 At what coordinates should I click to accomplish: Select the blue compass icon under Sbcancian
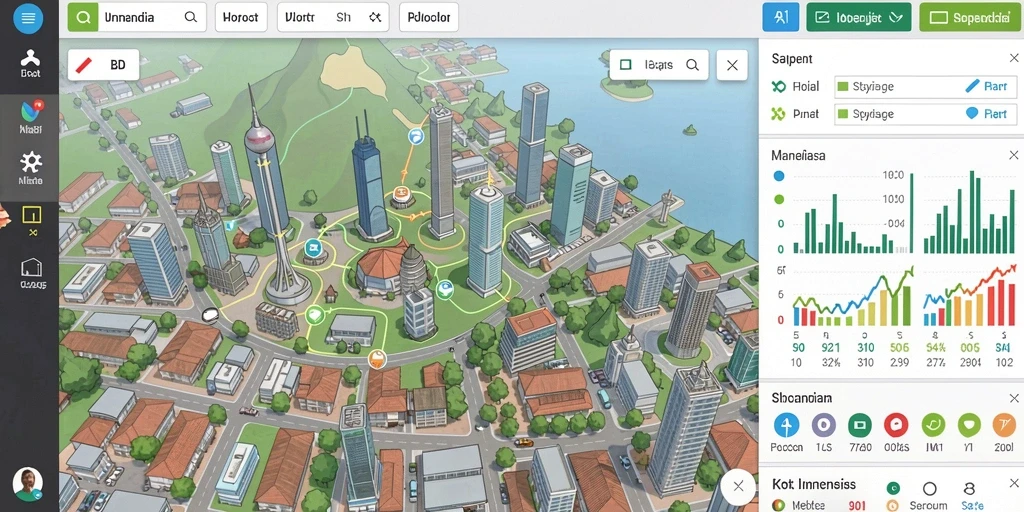click(x=786, y=425)
